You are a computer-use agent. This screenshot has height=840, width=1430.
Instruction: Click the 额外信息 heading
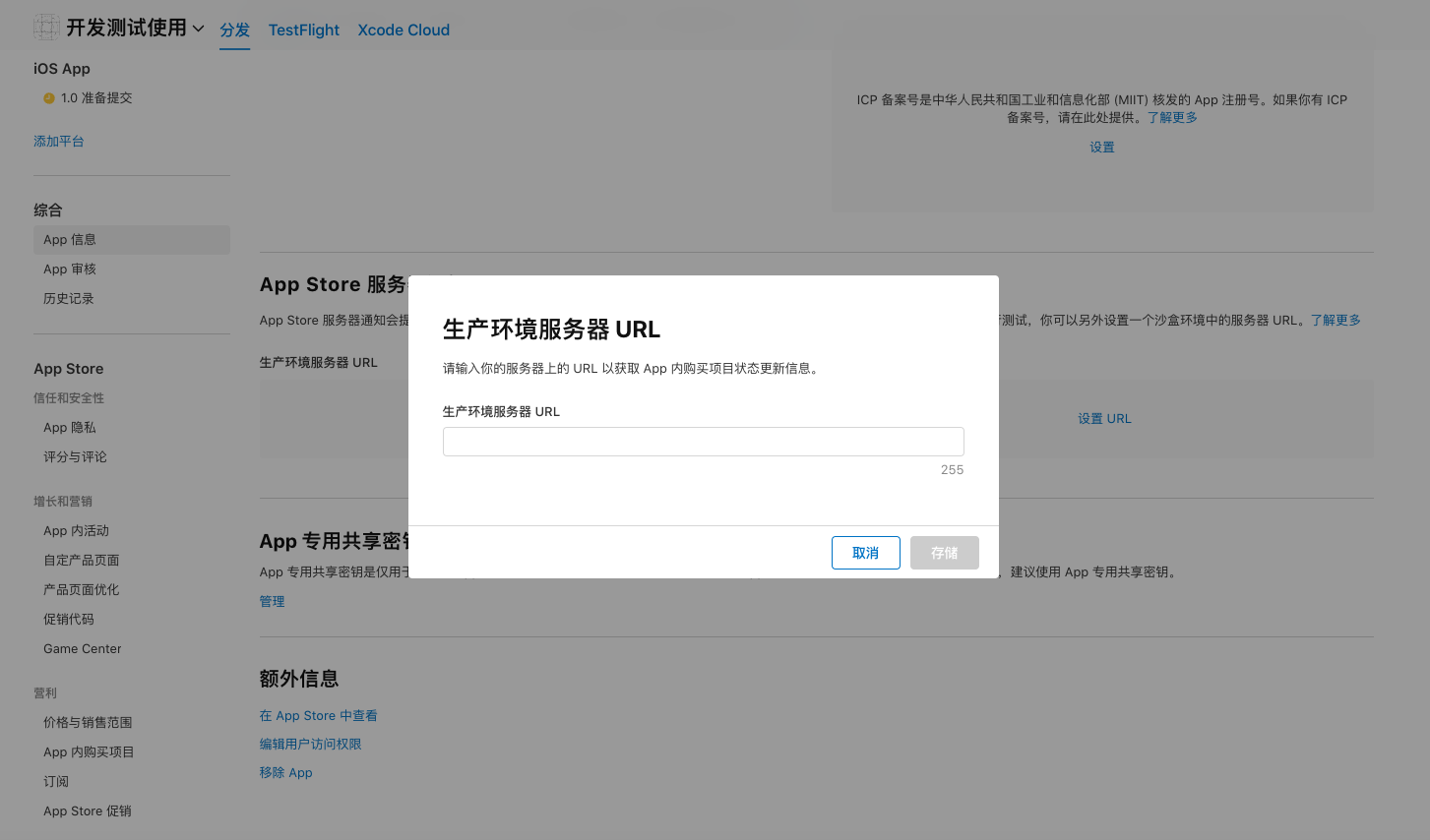point(299,679)
